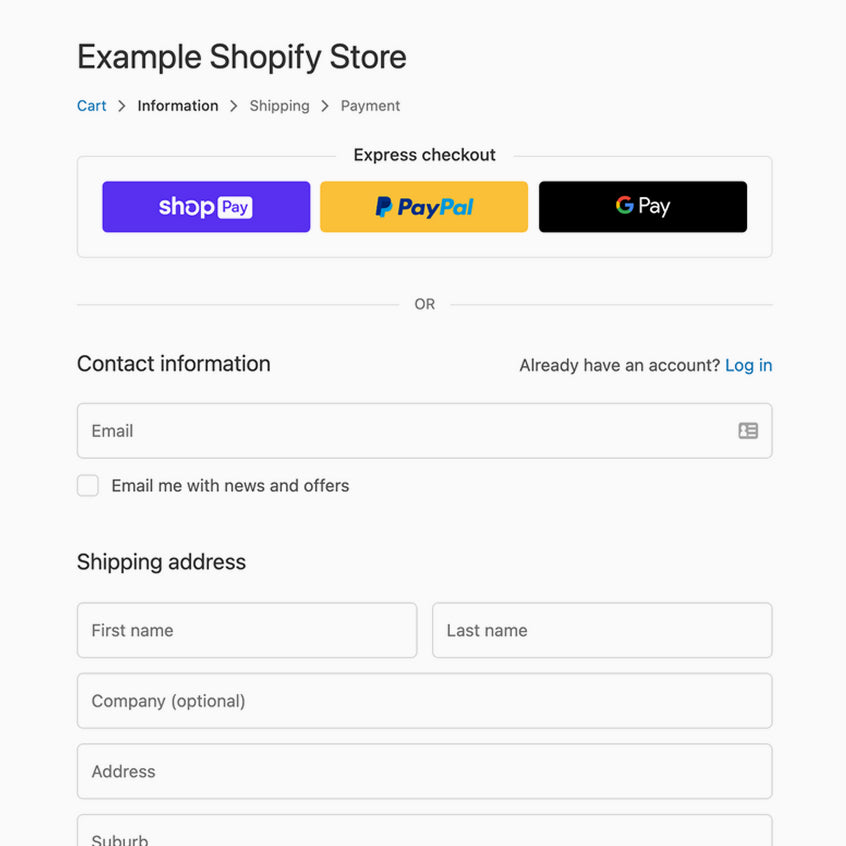
Task: Enable Email me with news and offers
Action: (x=88, y=485)
